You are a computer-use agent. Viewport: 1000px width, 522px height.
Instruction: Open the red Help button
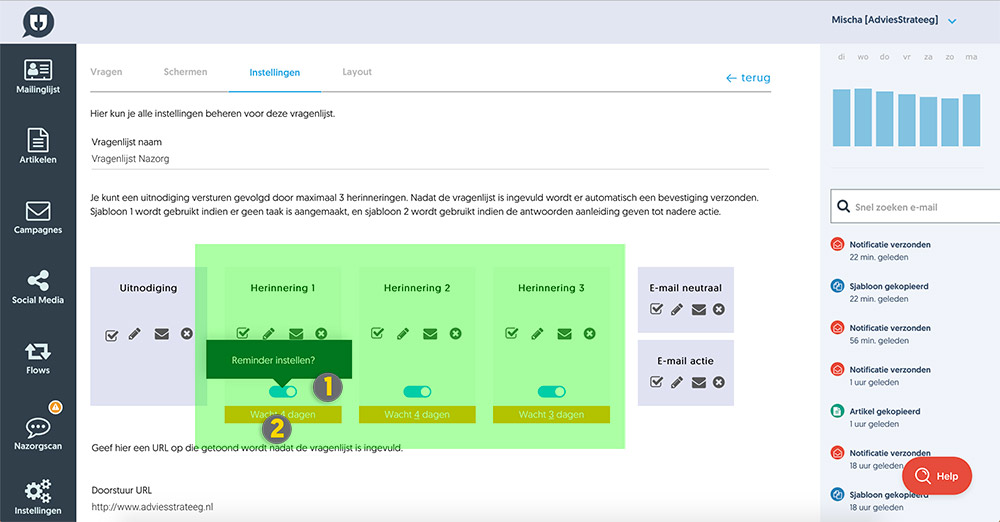pyautogui.click(x=937, y=476)
